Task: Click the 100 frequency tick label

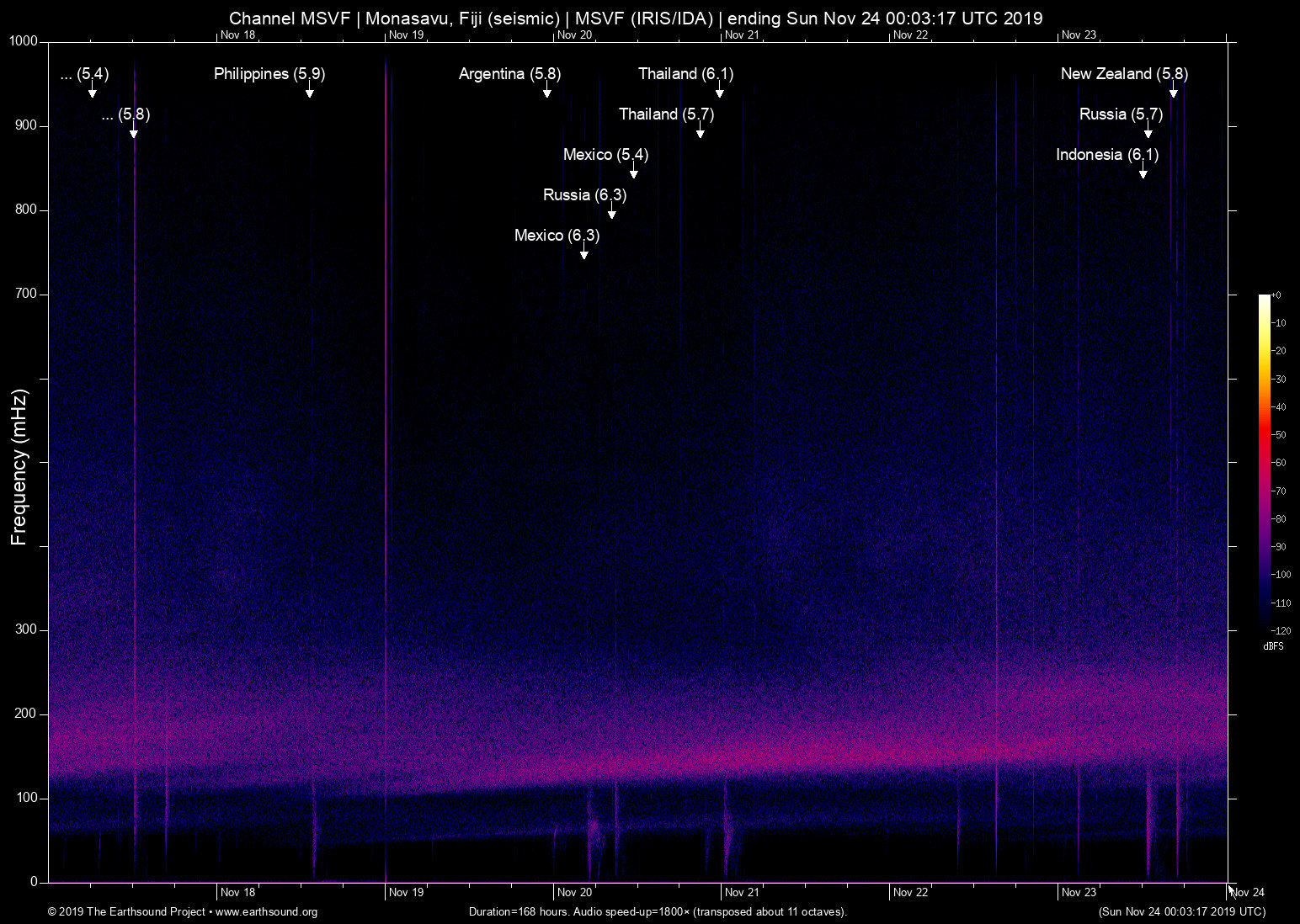Action: [x=26, y=798]
